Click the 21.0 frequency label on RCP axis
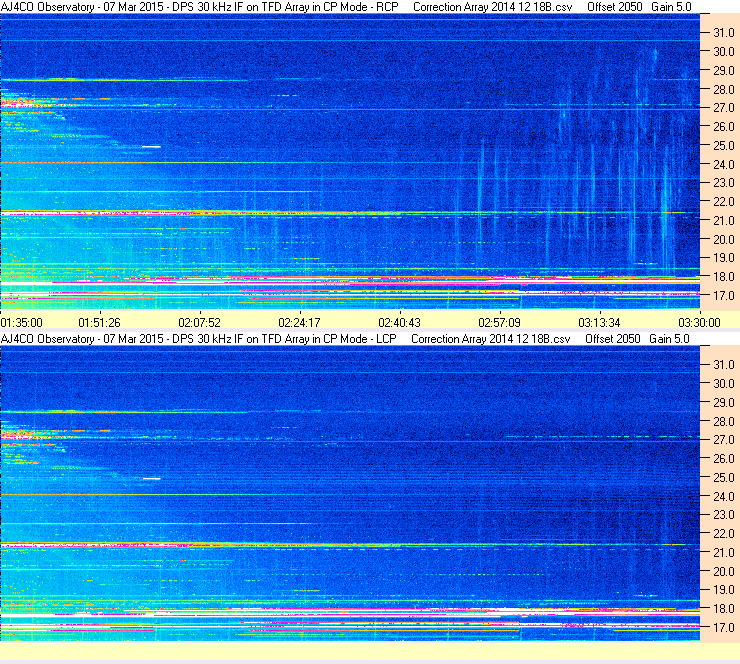This screenshot has height=664, width=740. coord(724,221)
